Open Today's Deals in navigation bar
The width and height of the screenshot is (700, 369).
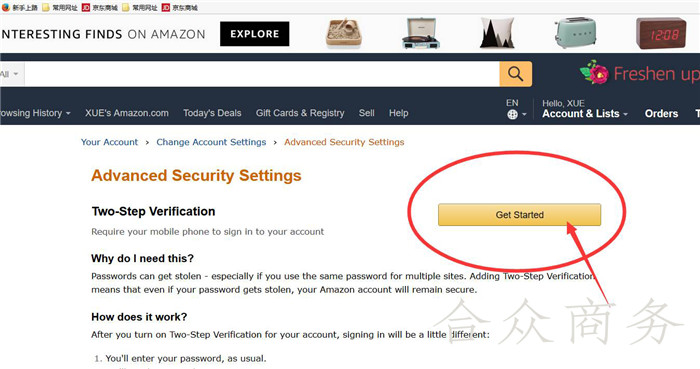click(212, 113)
